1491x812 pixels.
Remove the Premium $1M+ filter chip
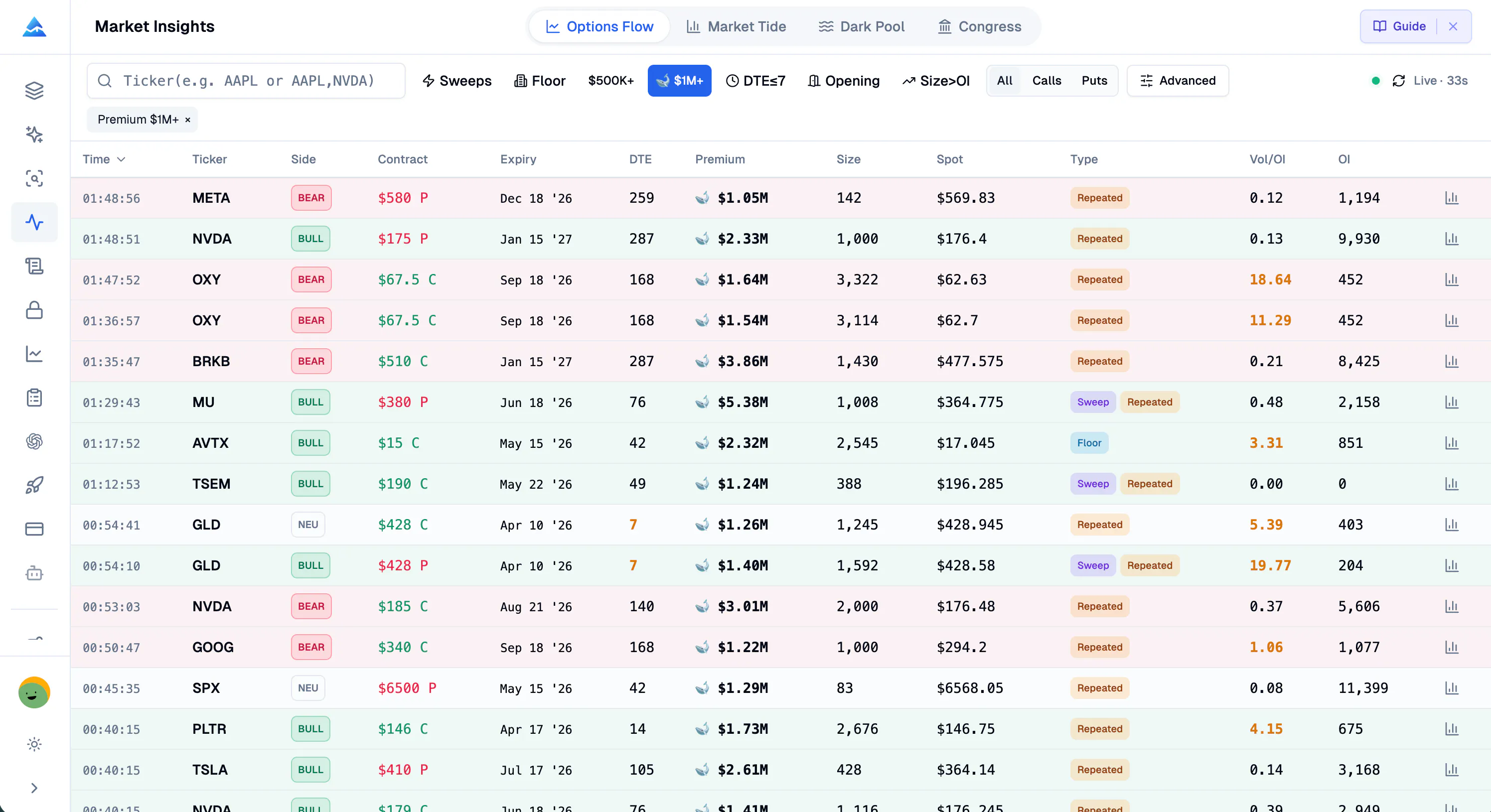pyautogui.click(x=187, y=120)
